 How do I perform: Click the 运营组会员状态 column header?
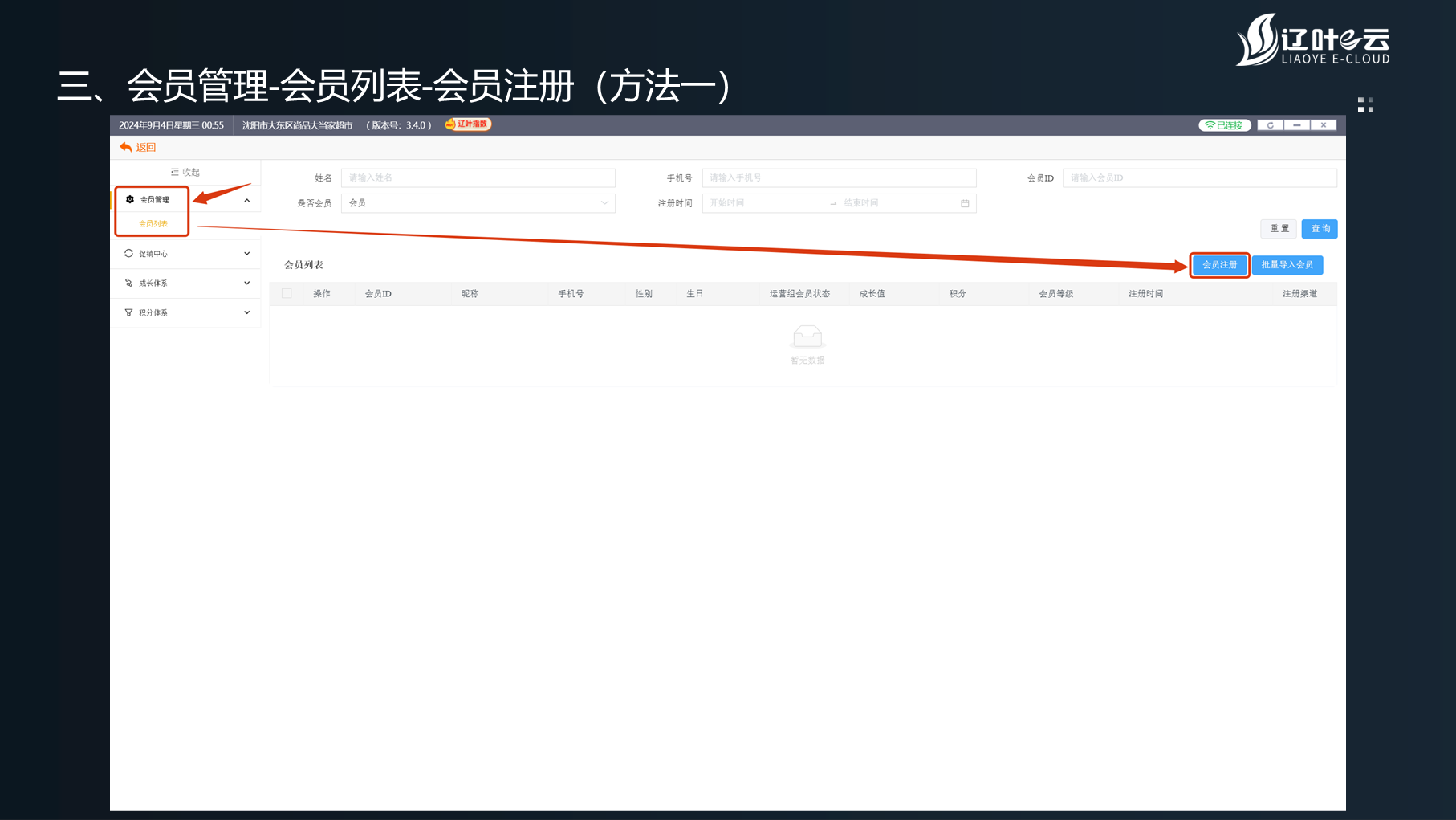click(x=799, y=294)
